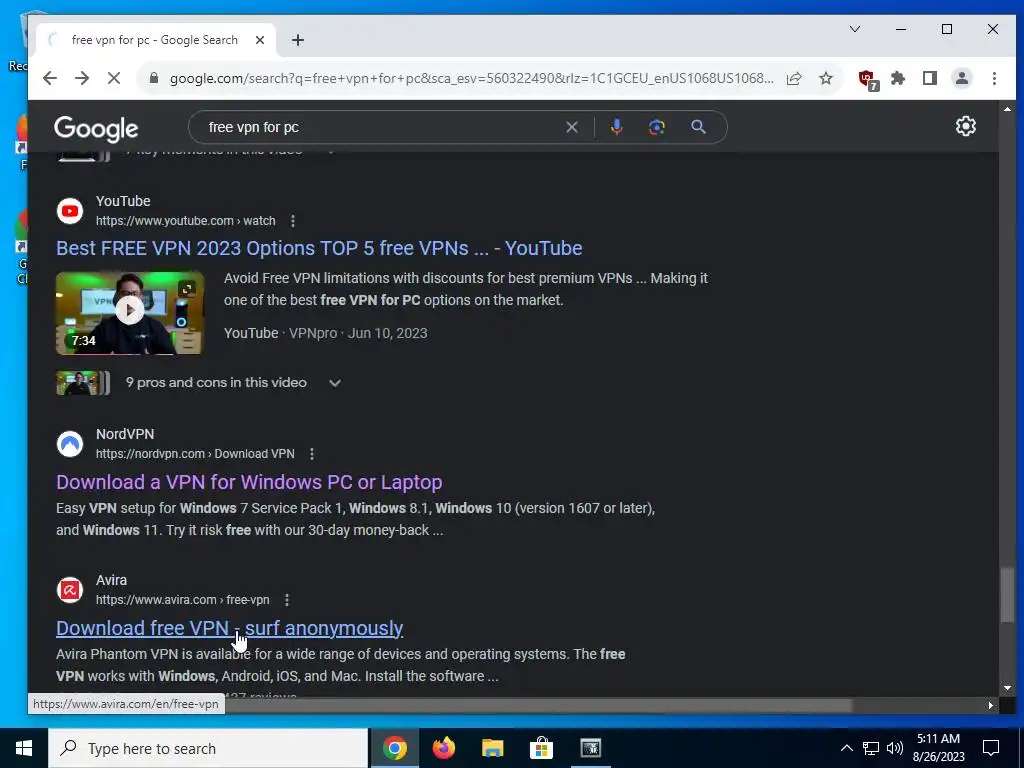Open the Extensions puzzle menu
This screenshot has width=1024, height=768.
point(899,78)
